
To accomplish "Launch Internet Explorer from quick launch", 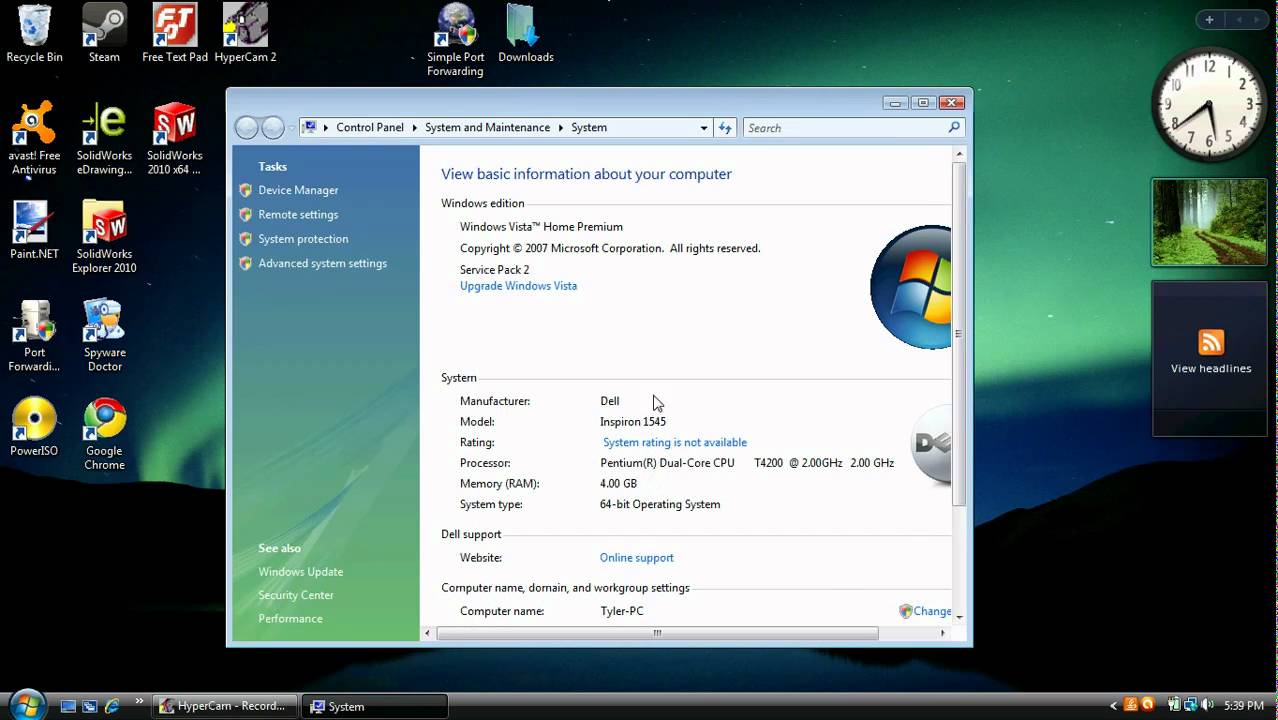I will click(x=112, y=706).
